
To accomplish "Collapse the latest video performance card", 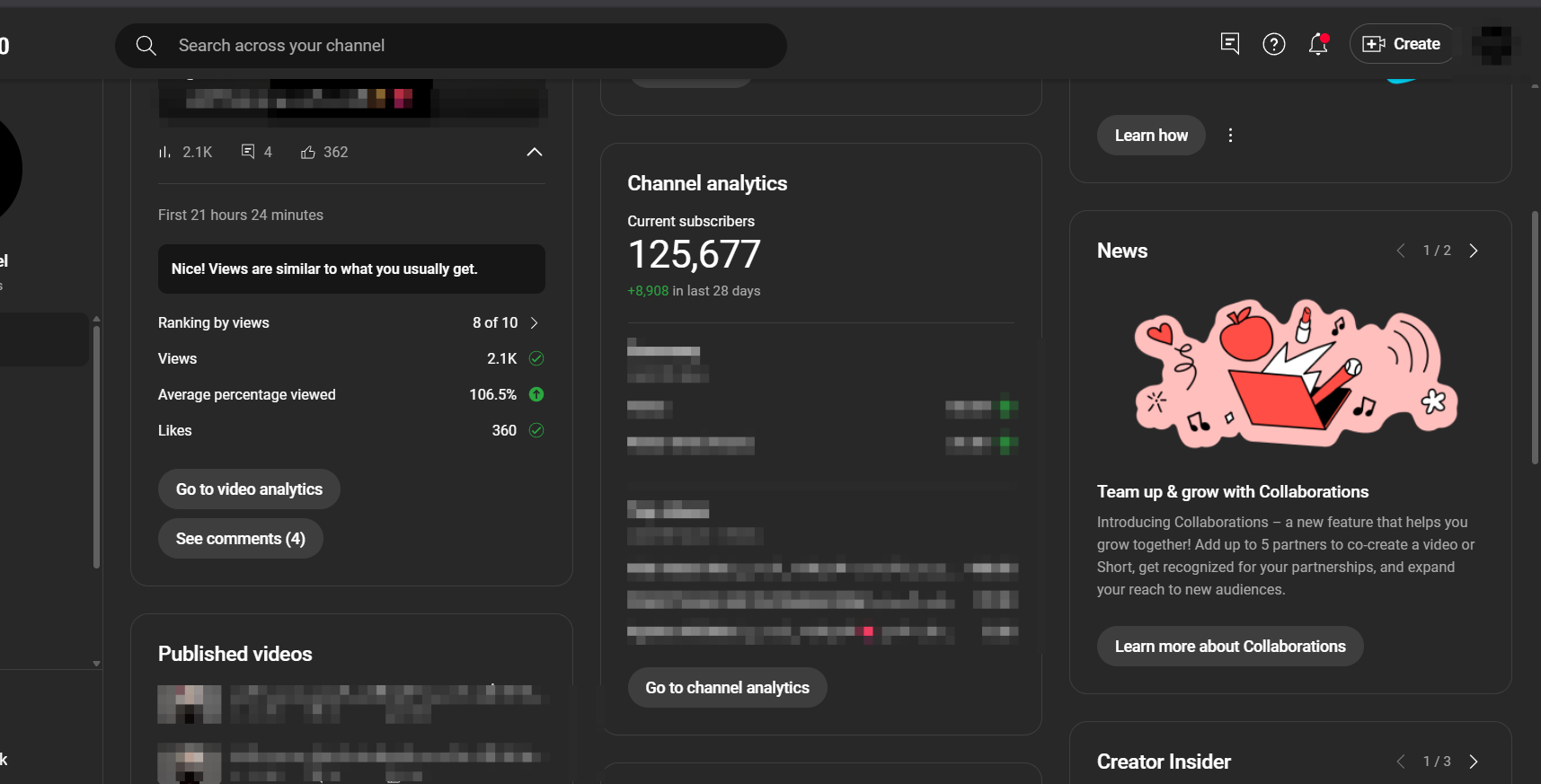I will (x=534, y=152).
